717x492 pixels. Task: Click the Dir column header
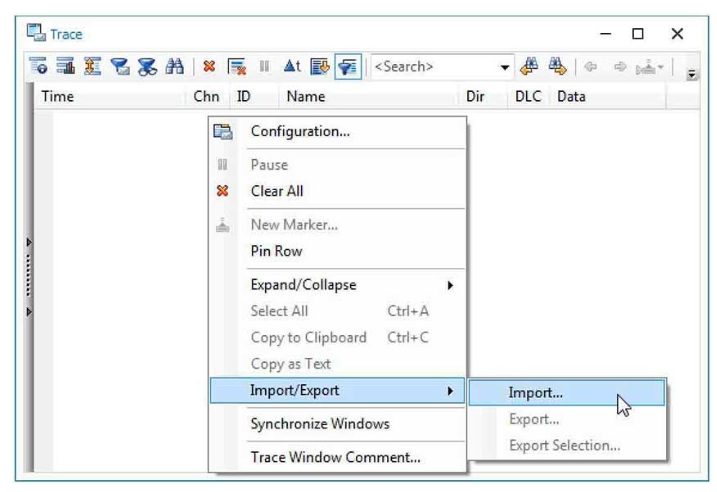483,96
